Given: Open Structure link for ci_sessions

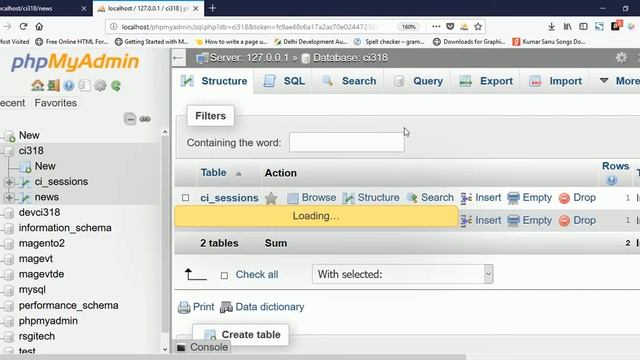Looking at the screenshot, I should 371,198.
